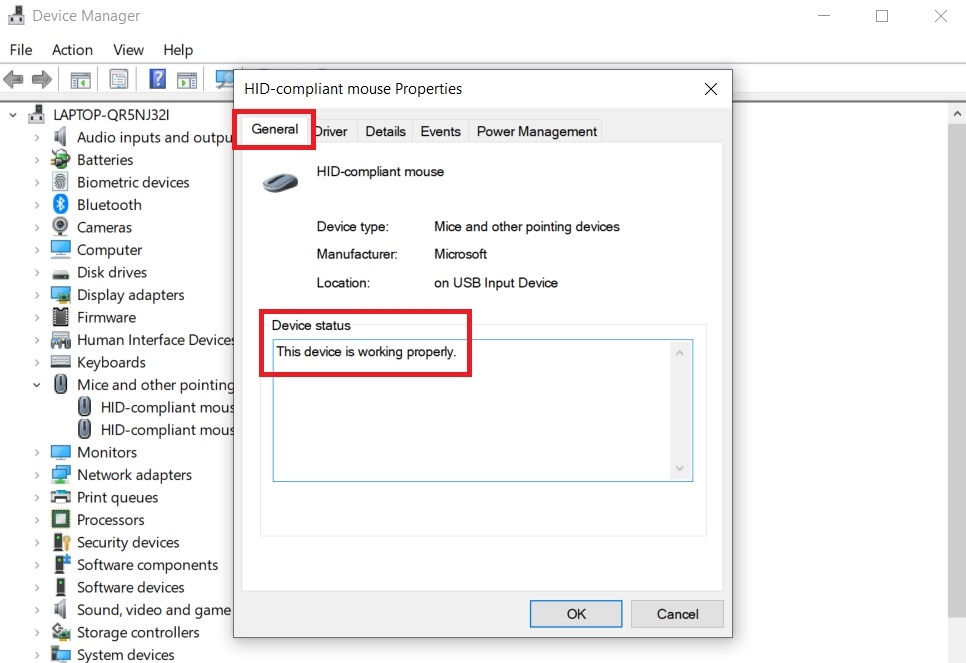The width and height of the screenshot is (966, 663).
Task: Expand the Network adapters category
Action: click(37, 475)
